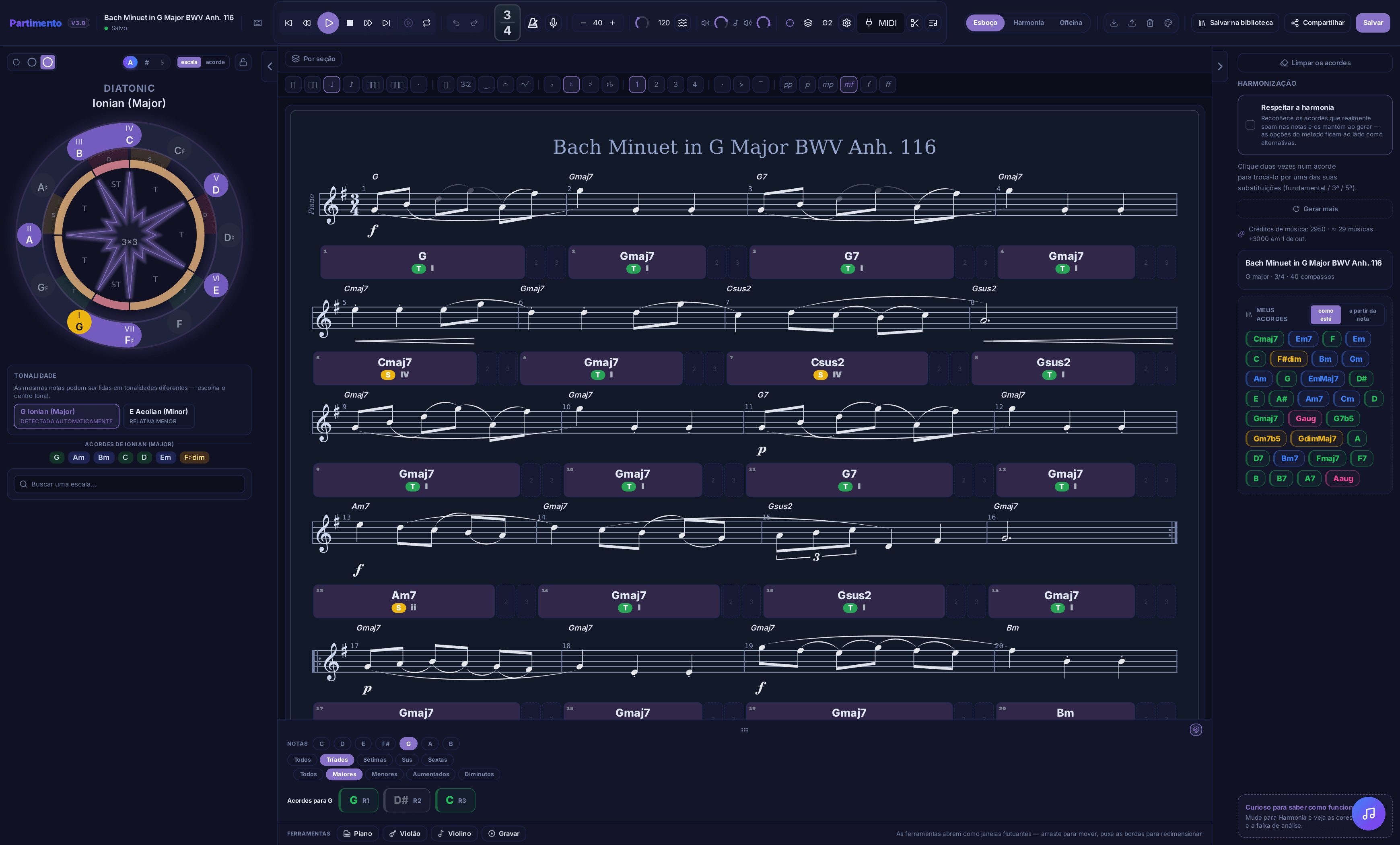Open settings gear next to G2

[x=846, y=23]
